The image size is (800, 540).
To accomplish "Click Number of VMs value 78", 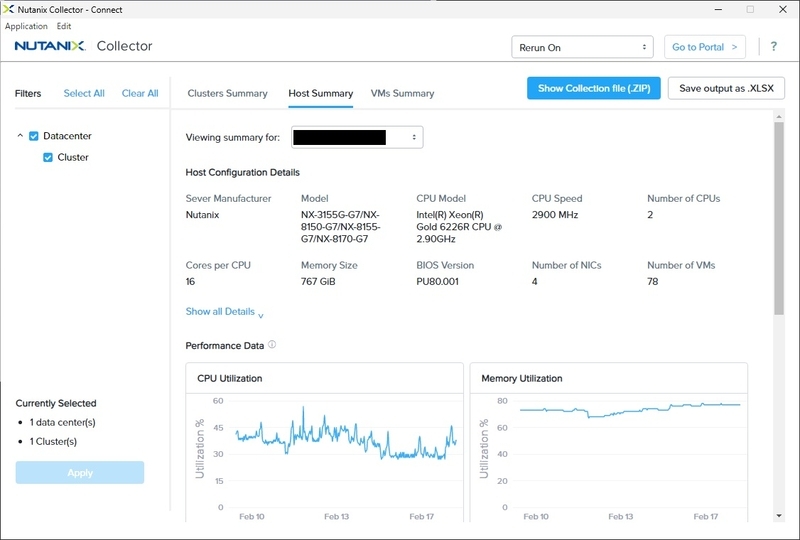I will pos(653,282).
